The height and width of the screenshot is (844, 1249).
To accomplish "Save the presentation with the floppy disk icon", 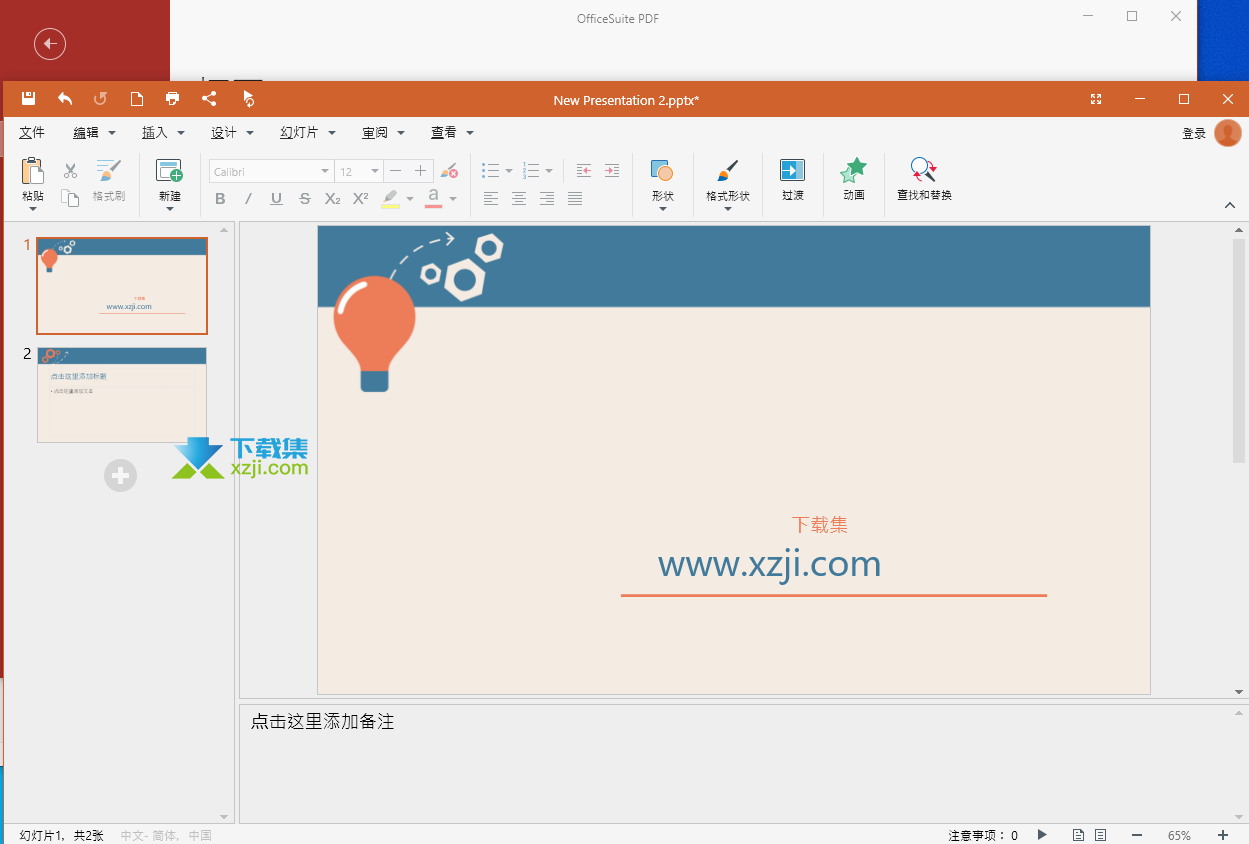I will [28, 98].
